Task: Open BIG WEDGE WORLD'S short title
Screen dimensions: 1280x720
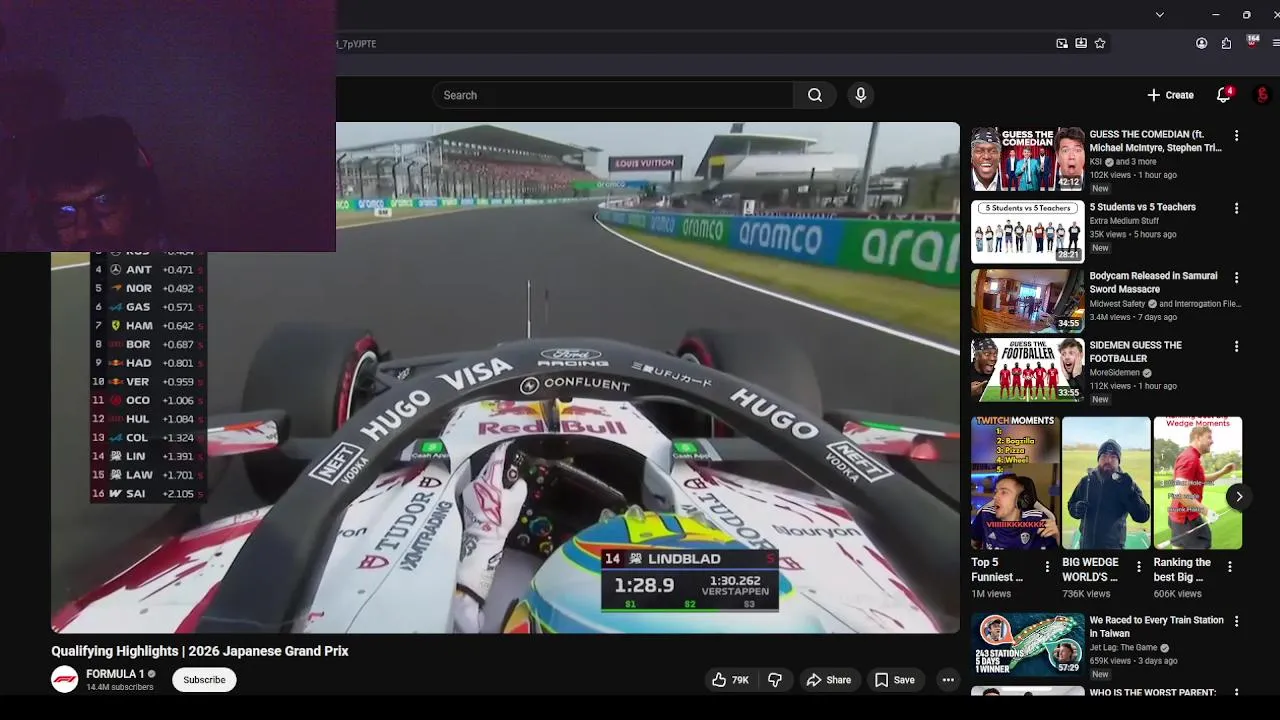Action: click(1090, 570)
